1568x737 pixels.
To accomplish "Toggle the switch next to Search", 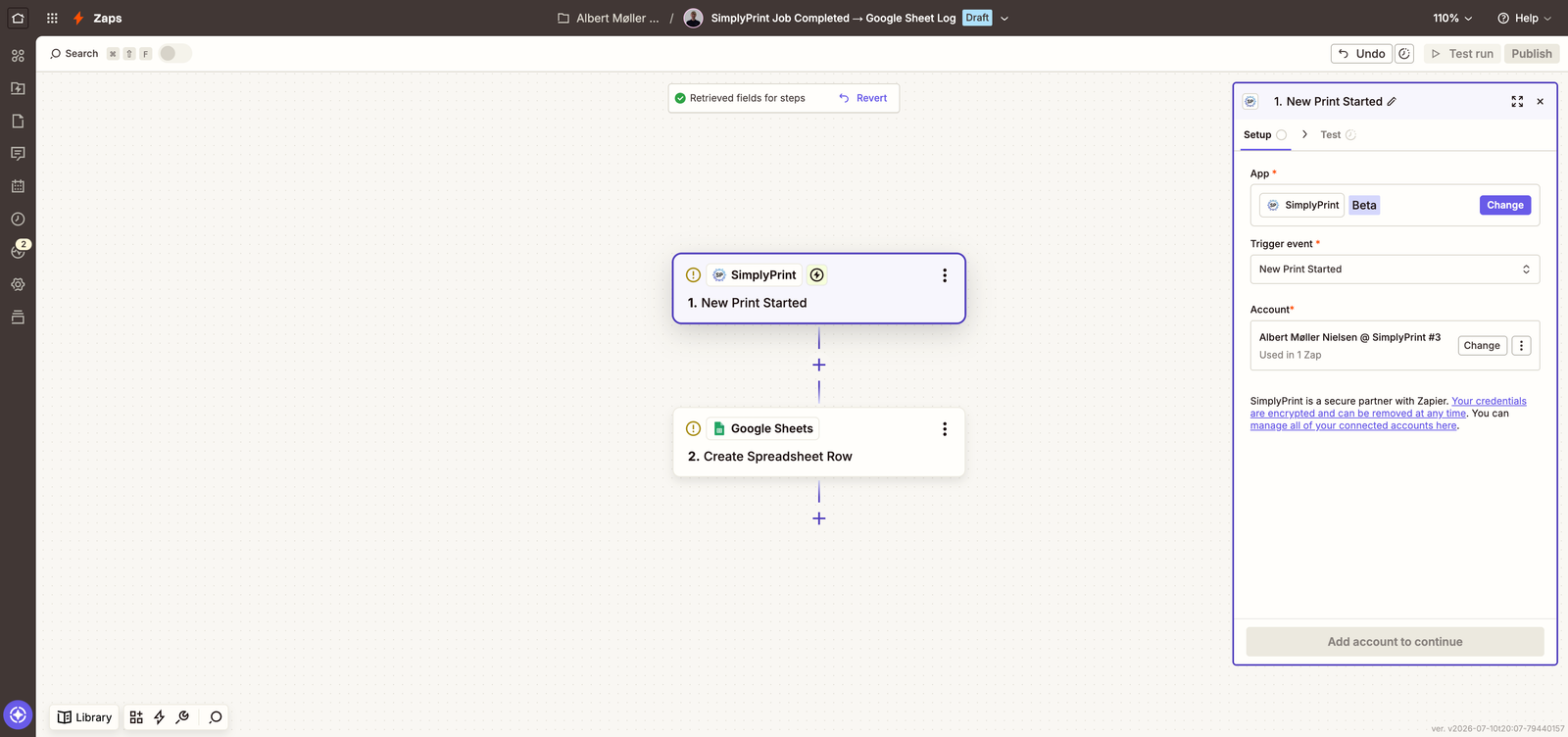I will coord(174,54).
